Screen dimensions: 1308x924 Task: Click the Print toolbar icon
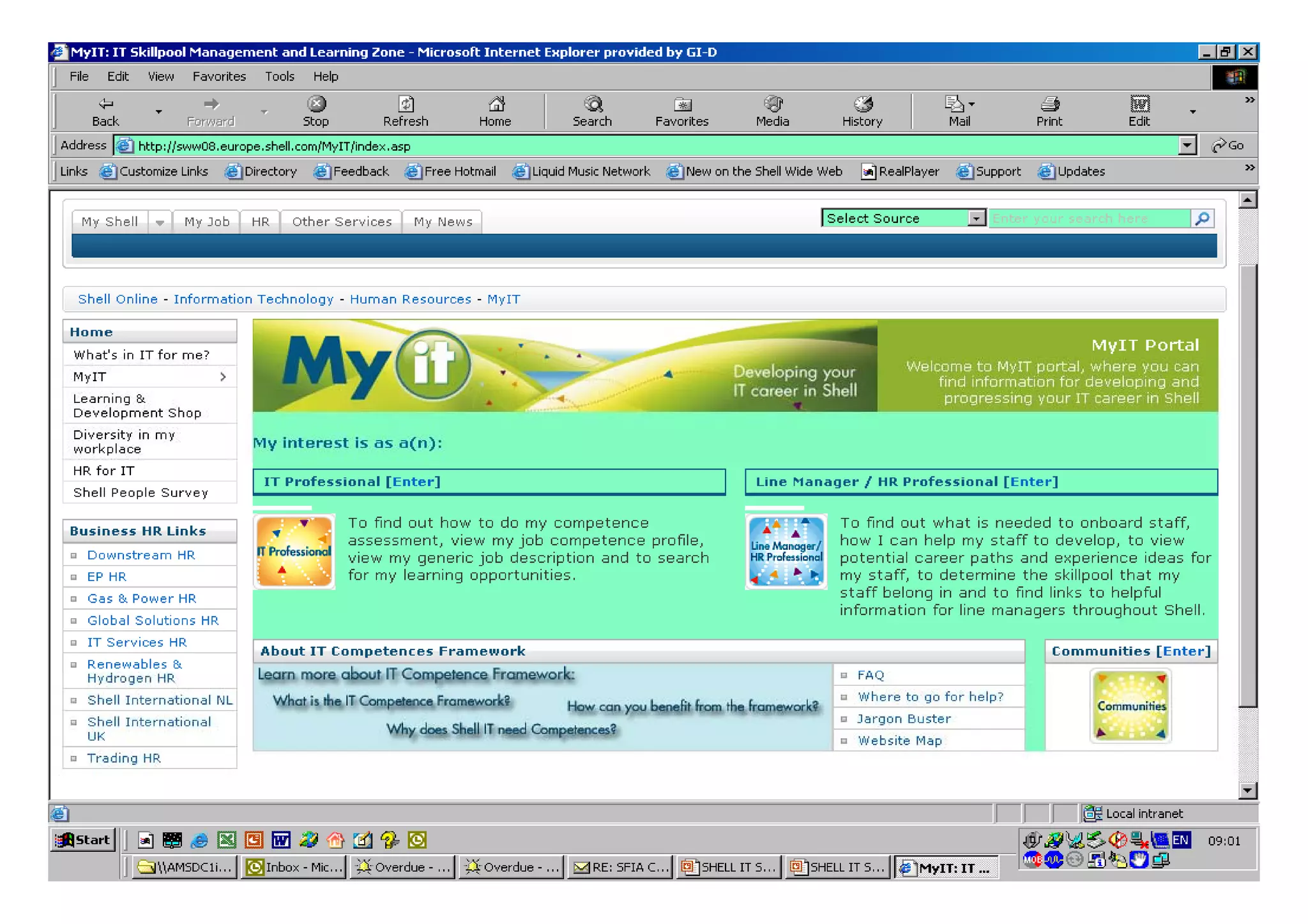click(1049, 105)
